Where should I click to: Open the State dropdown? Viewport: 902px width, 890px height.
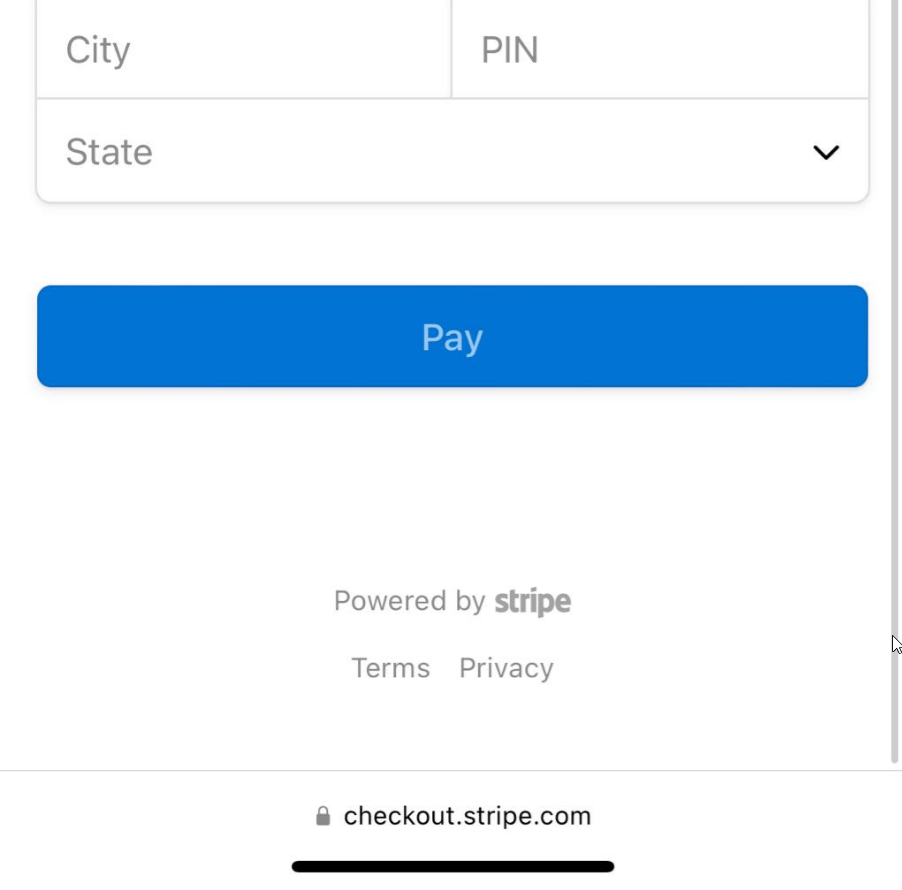[452, 152]
